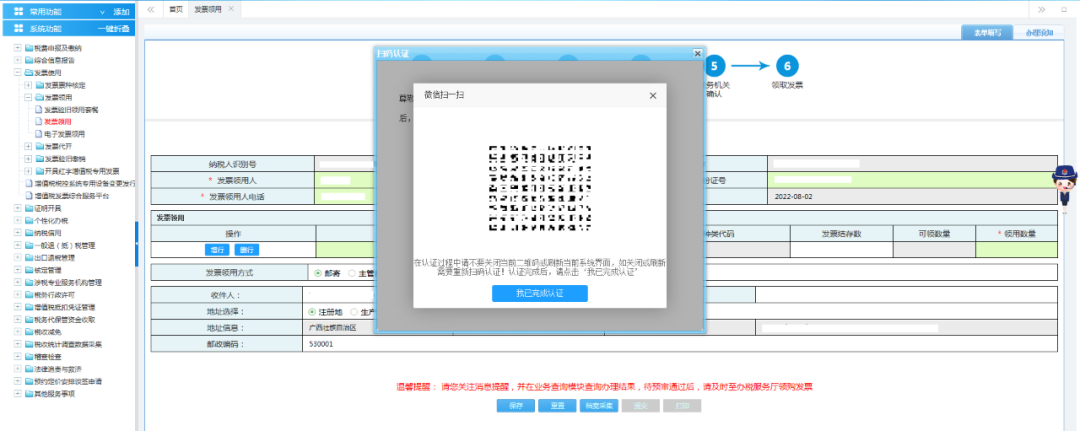Click the double-left-arrow tab scroll icon
Image resolution: width=1080 pixels, height=431 pixels.
coord(151,9)
